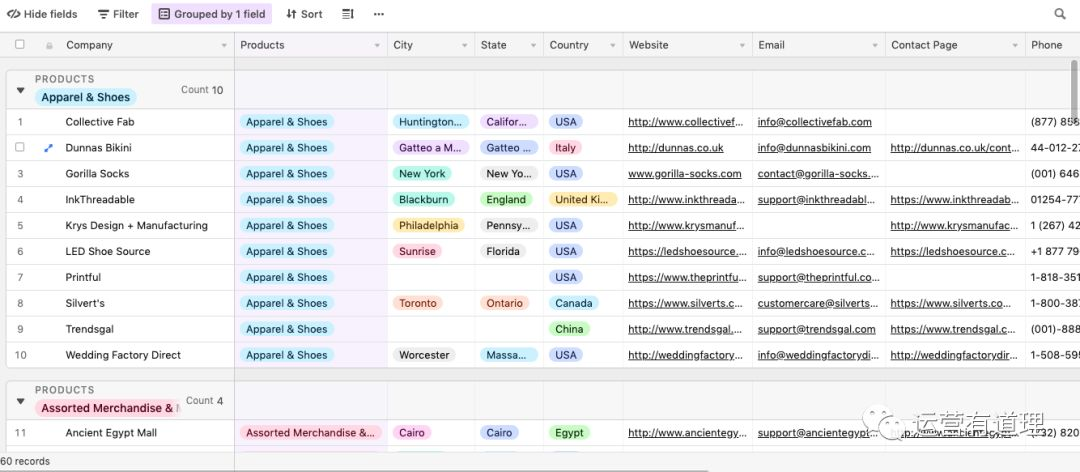Viewport: 1080px width, 472px height.
Task: Click the Egypt country tag
Action: [x=570, y=433]
